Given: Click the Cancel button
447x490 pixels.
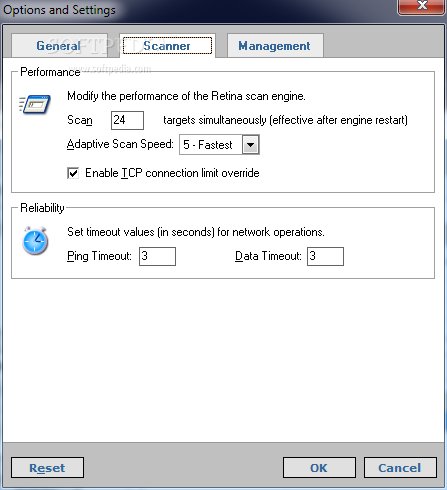Looking at the screenshot, I should point(400,468).
